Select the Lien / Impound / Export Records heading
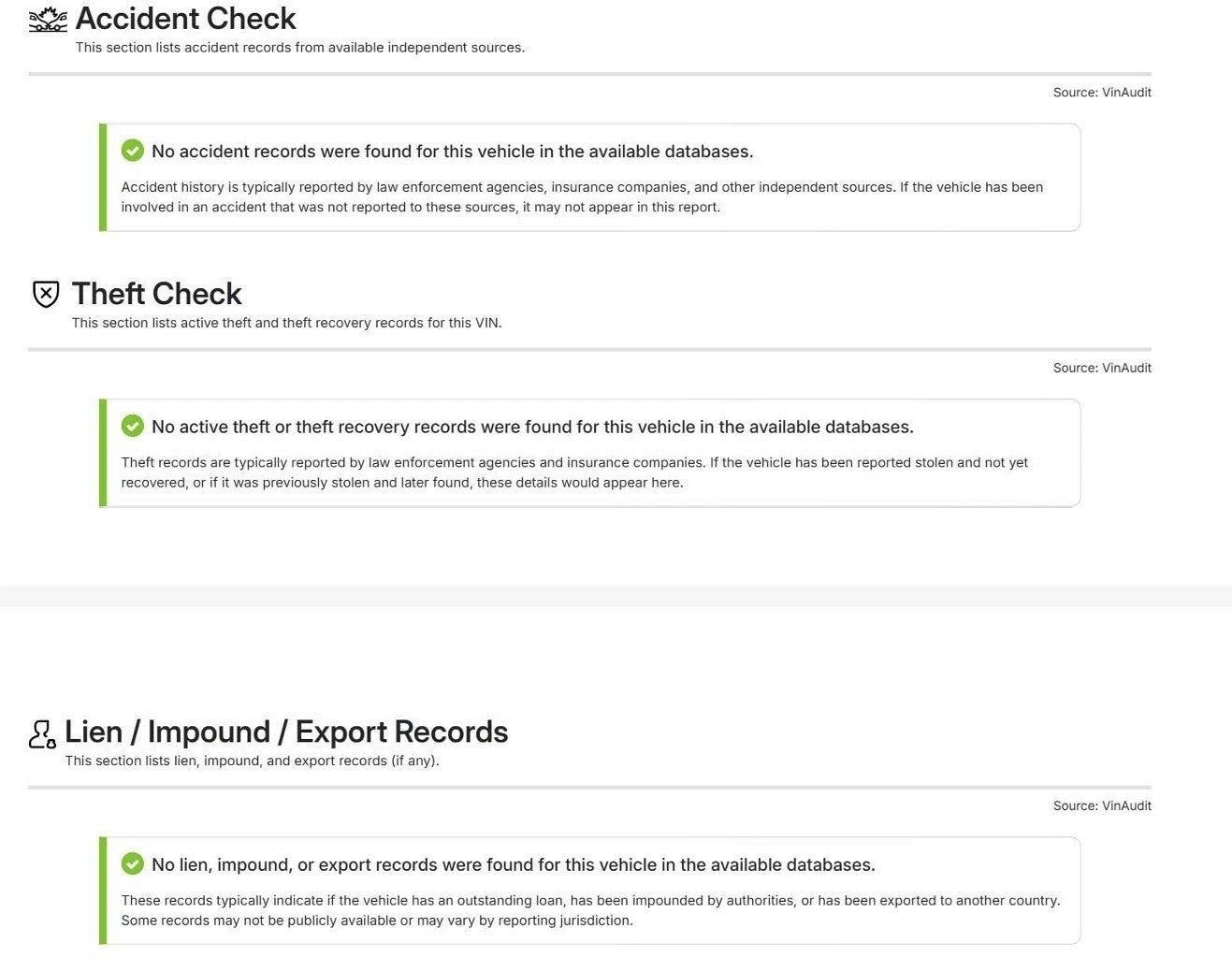This screenshot has width=1232, height=972. [286, 732]
